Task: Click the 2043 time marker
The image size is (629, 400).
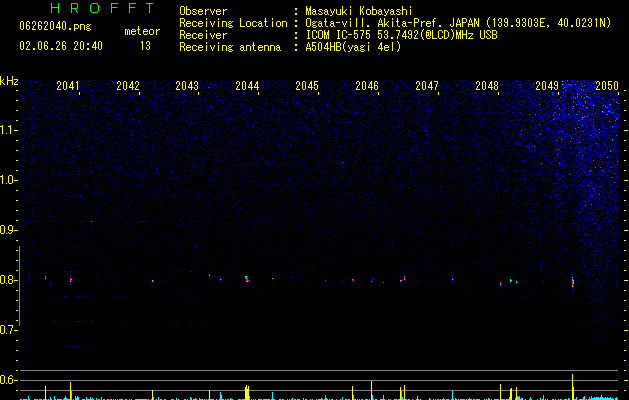Action: [187, 85]
